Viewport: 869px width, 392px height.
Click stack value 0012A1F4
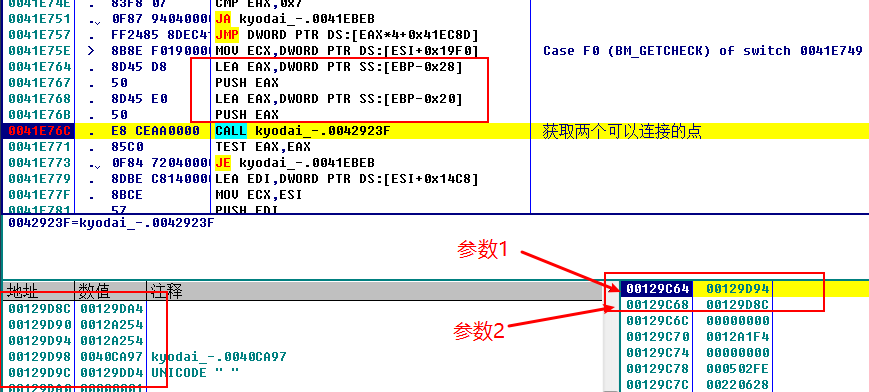pos(738,337)
